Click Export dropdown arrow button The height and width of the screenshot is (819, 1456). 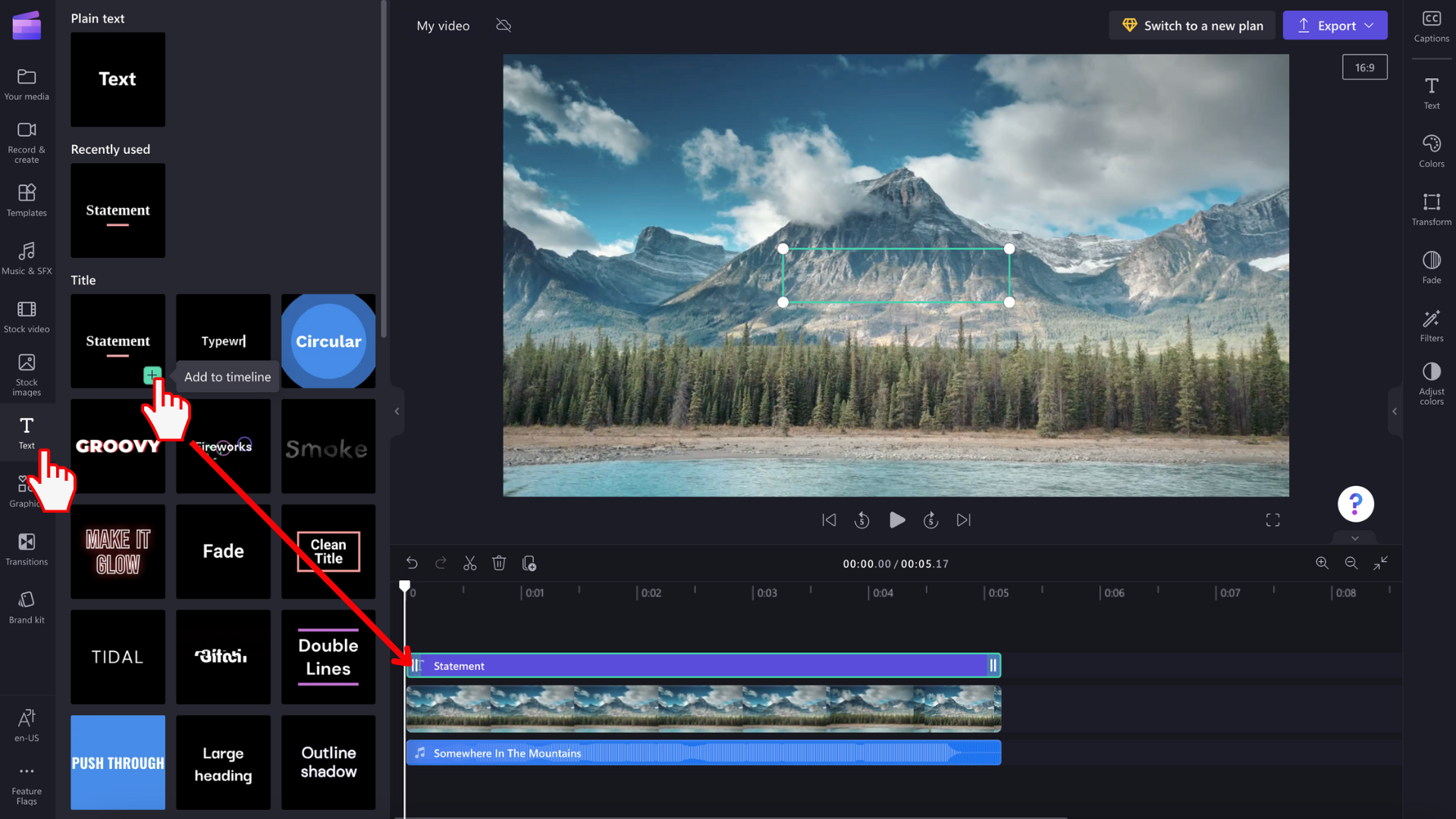click(x=1369, y=26)
